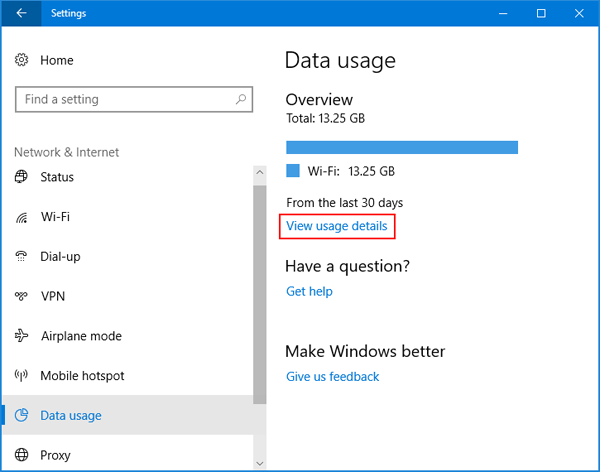The image size is (600, 472).
Task: Click the Mobile hotspot icon
Action: pos(22,376)
